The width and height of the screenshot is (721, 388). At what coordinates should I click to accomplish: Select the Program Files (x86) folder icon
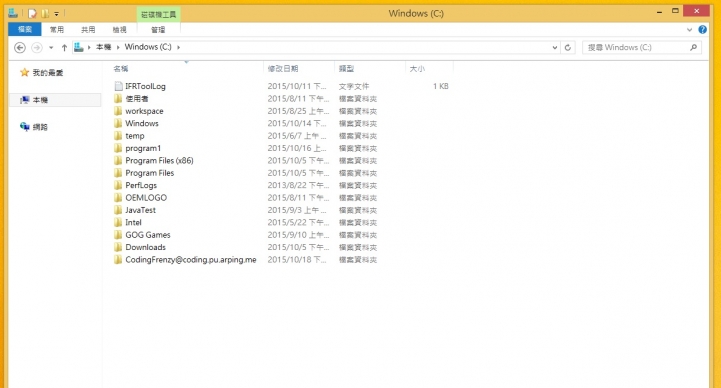coord(118,160)
